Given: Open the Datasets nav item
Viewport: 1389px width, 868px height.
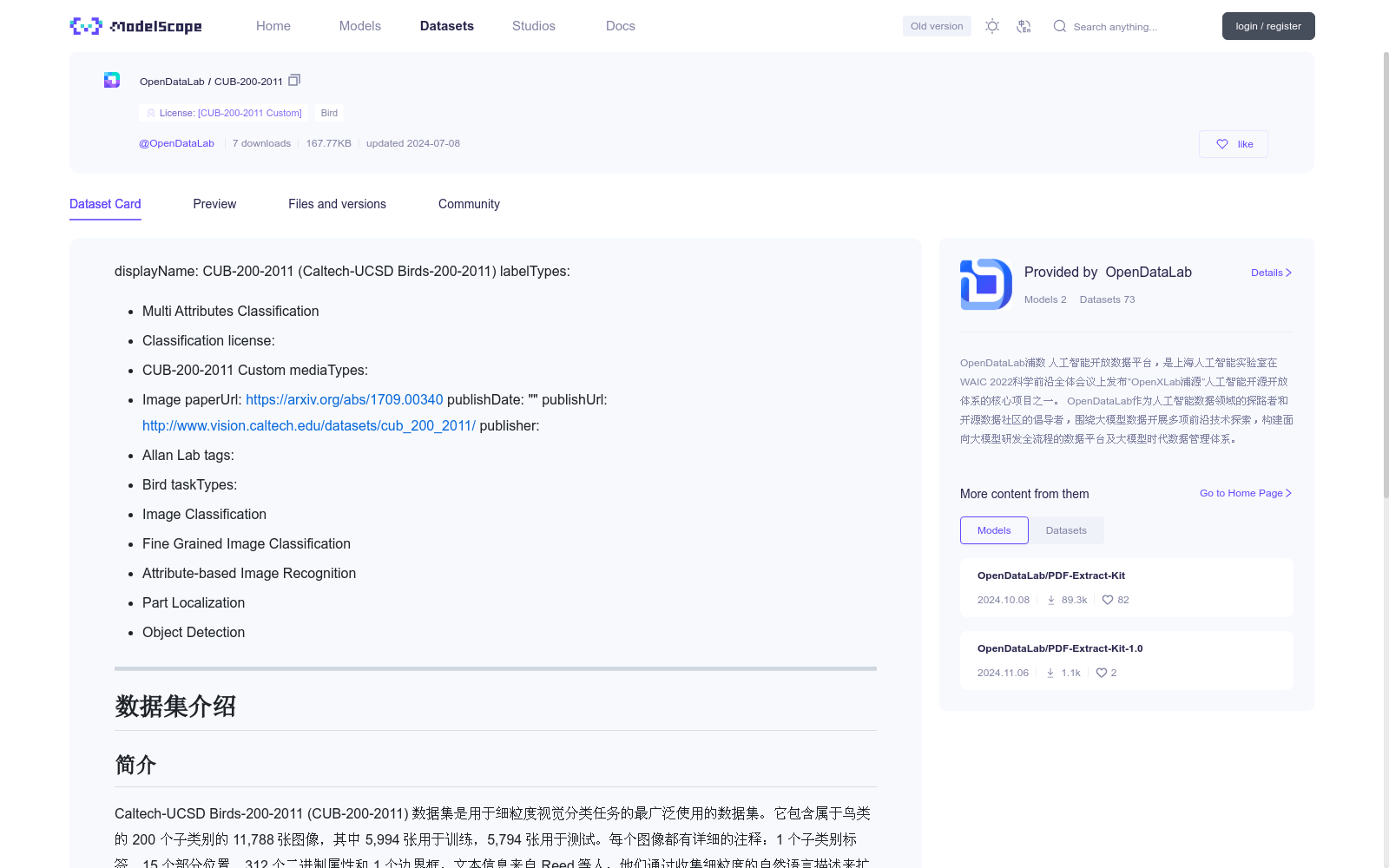Looking at the screenshot, I should coord(447,26).
